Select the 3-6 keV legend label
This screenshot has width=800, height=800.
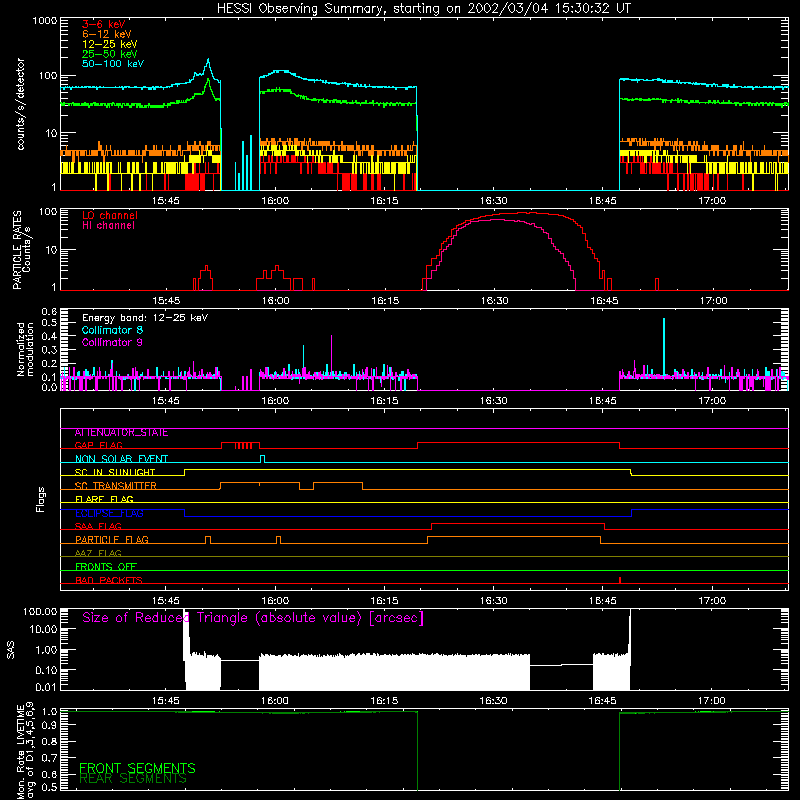click(x=103, y=24)
